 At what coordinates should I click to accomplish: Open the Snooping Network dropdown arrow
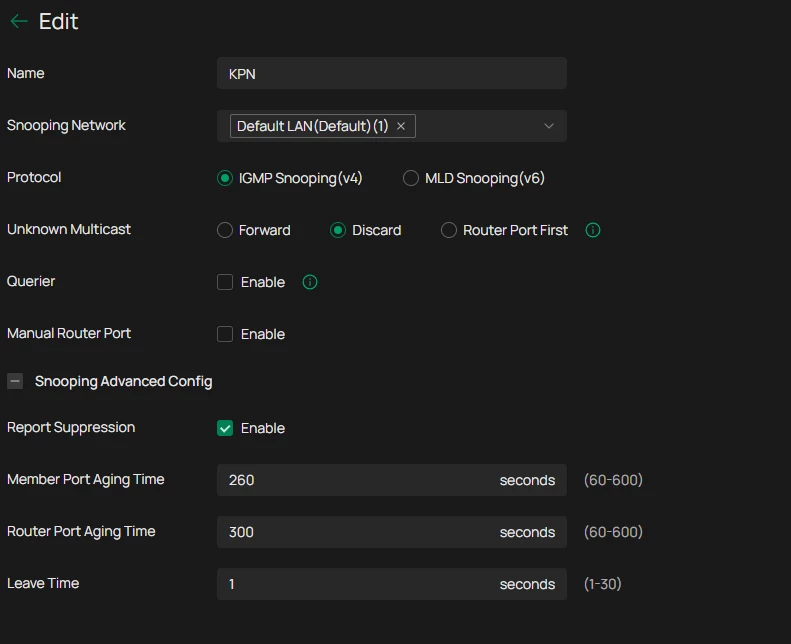click(549, 126)
